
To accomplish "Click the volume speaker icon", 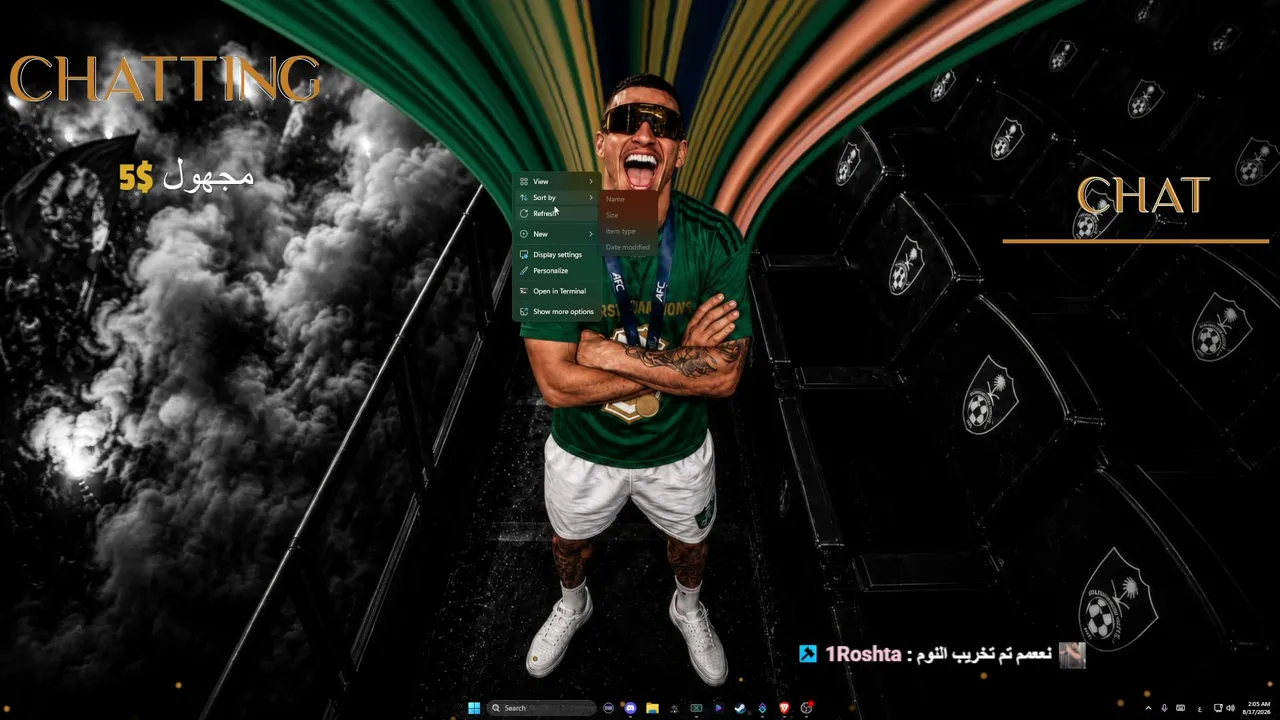I will coord(1231,708).
